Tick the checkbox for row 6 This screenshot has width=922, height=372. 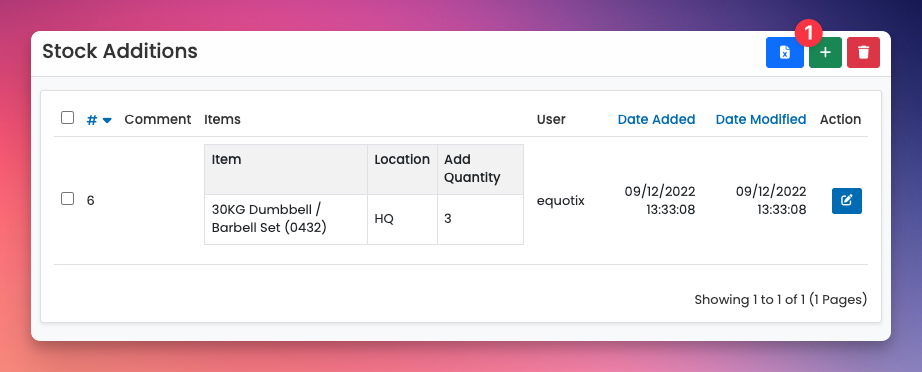point(68,199)
